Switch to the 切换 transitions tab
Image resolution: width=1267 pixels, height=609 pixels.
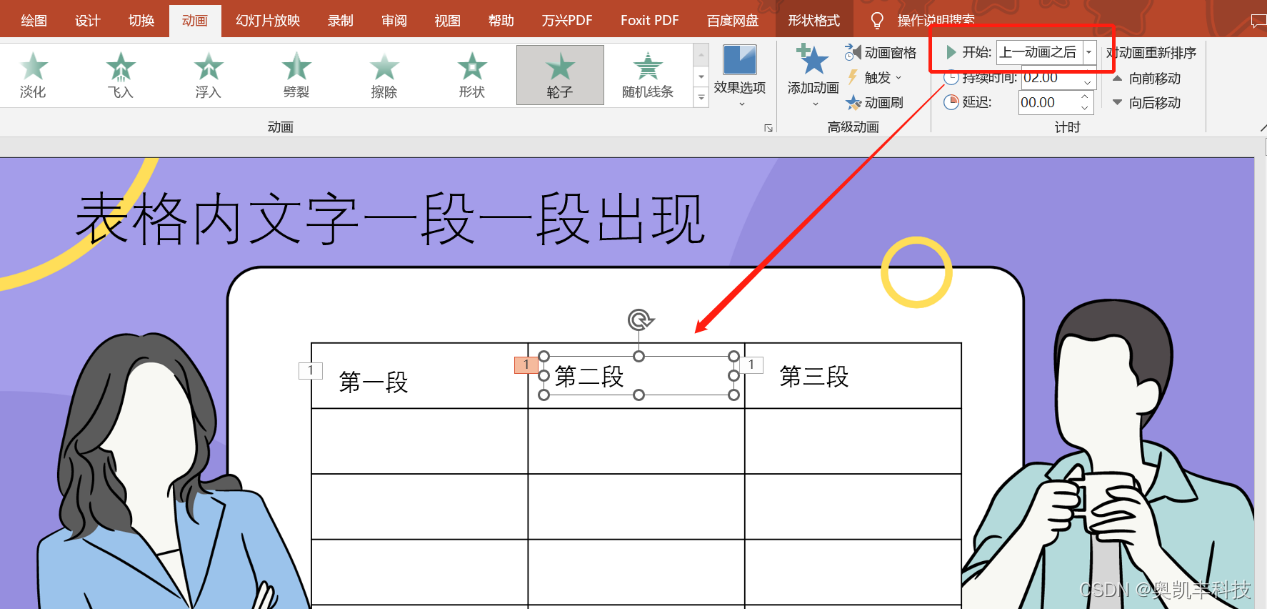pyautogui.click(x=142, y=21)
